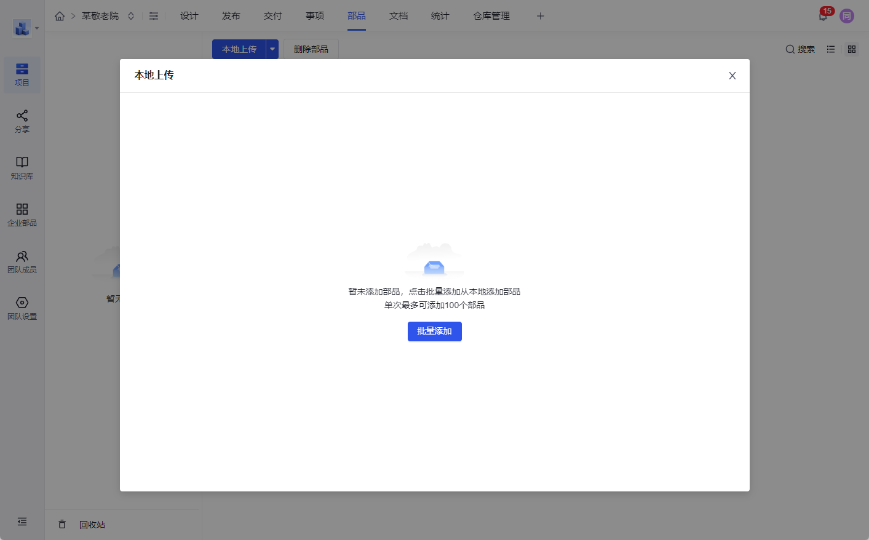Viewport: 869px width, 540px height.
Task: Expand the project name switcher chevron
Action: pyautogui.click(x=131, y=16)
